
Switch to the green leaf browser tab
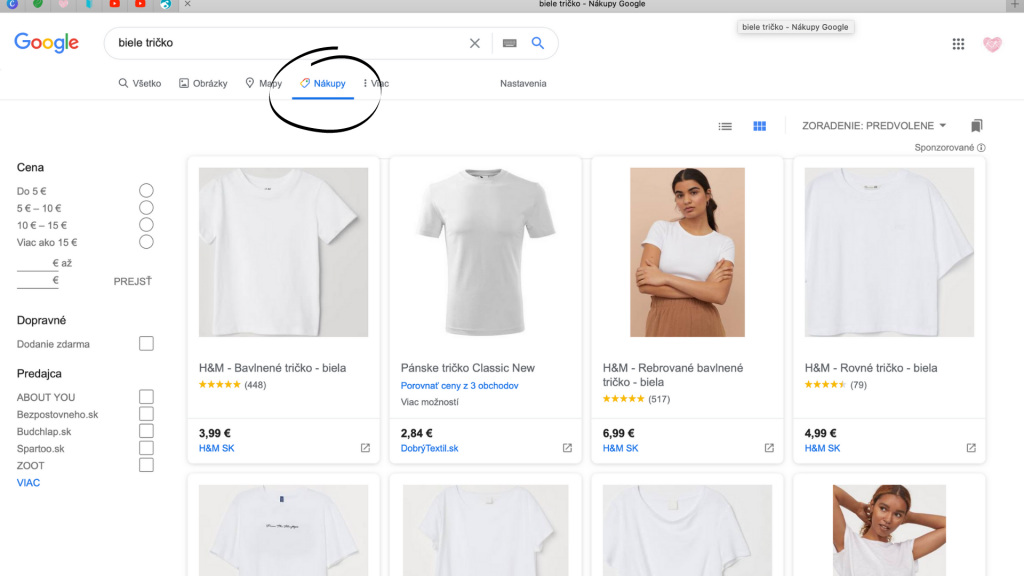(38, 4)
